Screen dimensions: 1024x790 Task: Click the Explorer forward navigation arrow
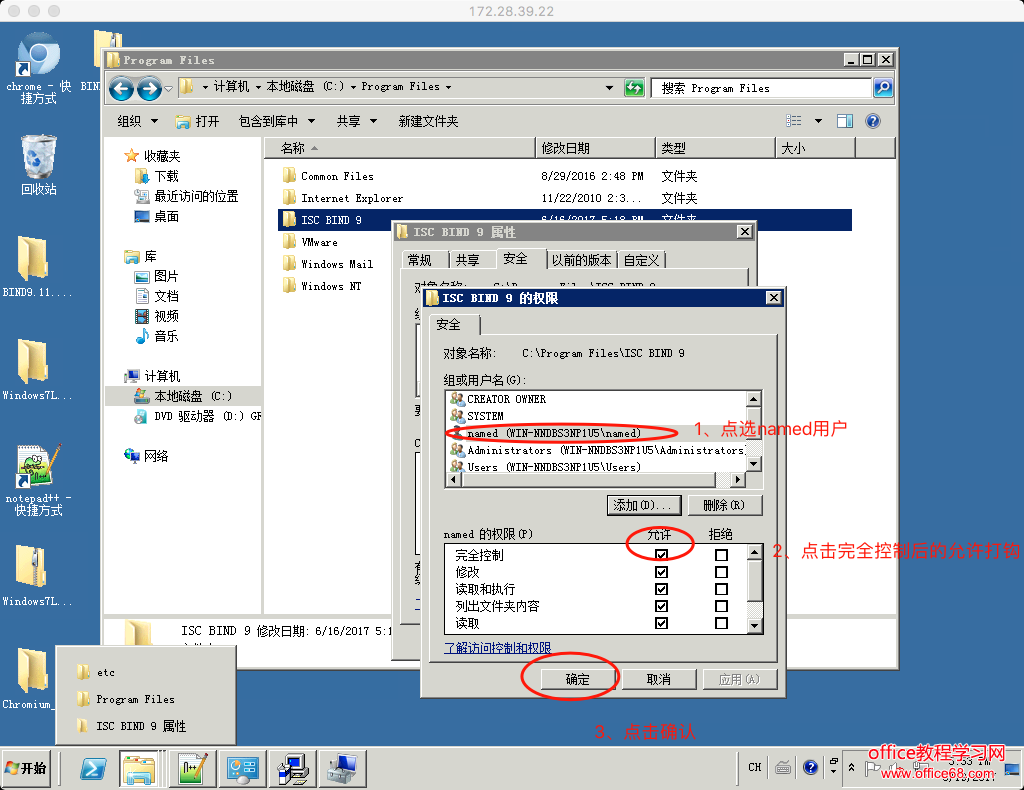click(150, 88)
